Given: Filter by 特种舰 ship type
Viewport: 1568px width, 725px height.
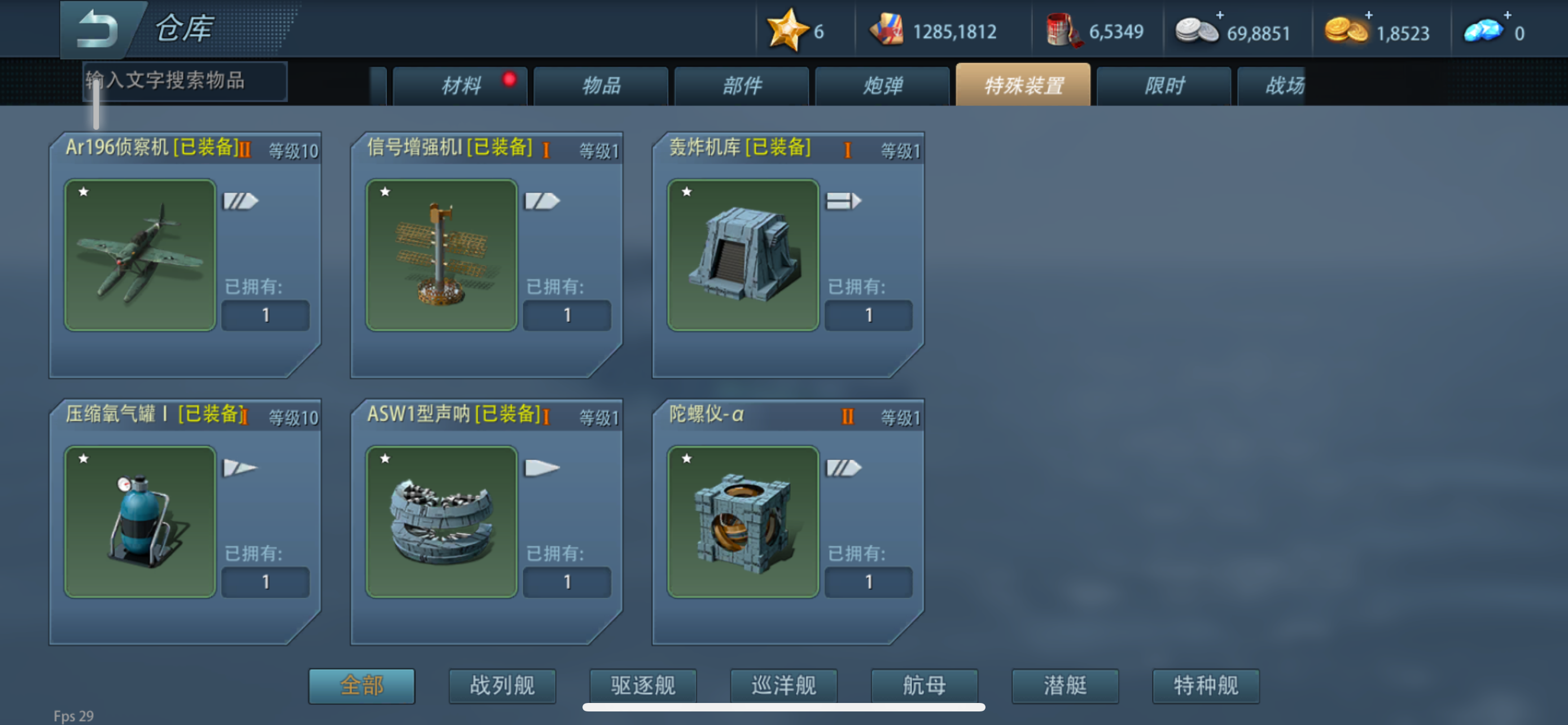Looking at the screenshot, I should pos(1205,686).
